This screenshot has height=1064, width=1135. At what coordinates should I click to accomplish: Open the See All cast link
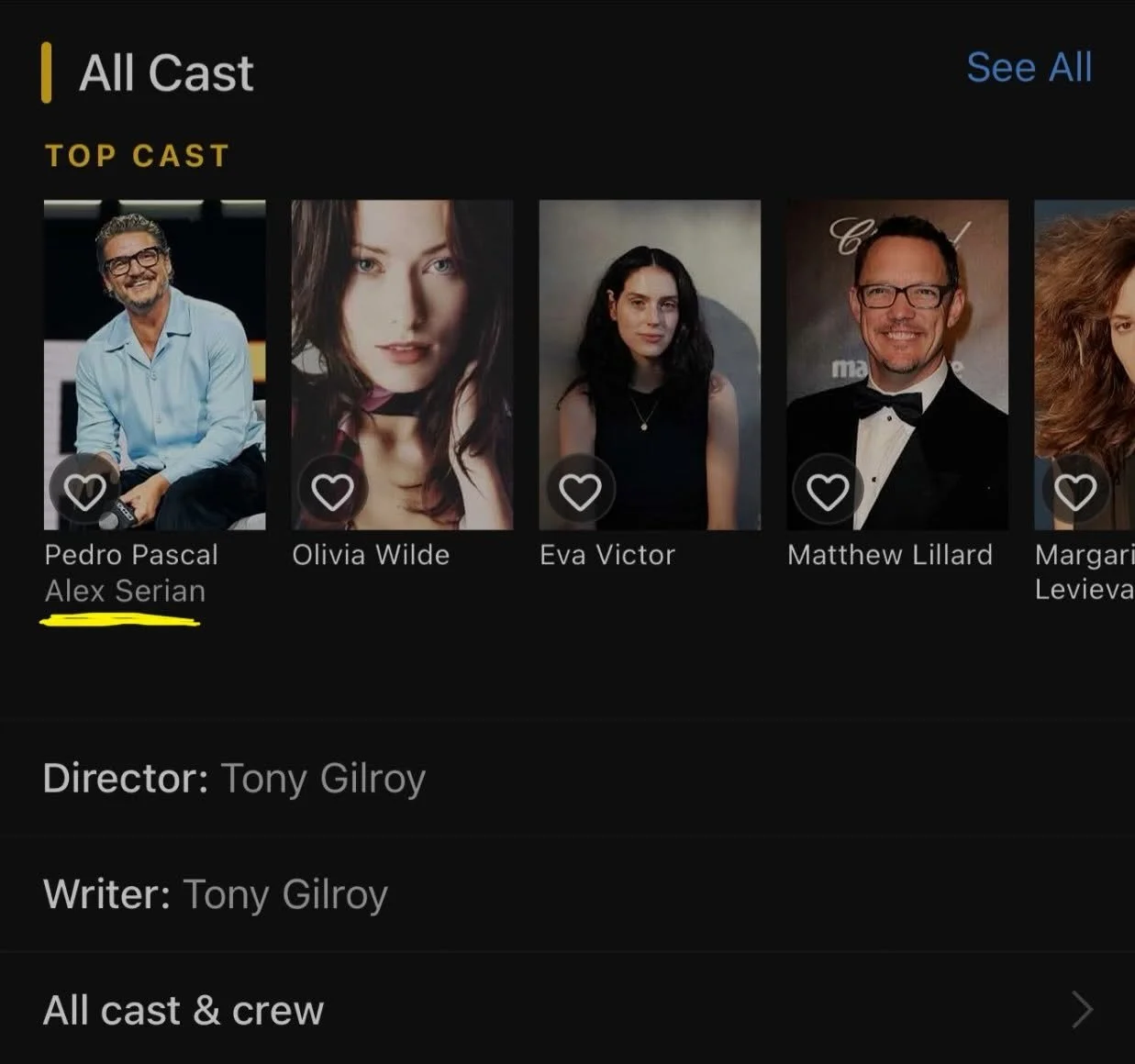(x=1029, y=68)
